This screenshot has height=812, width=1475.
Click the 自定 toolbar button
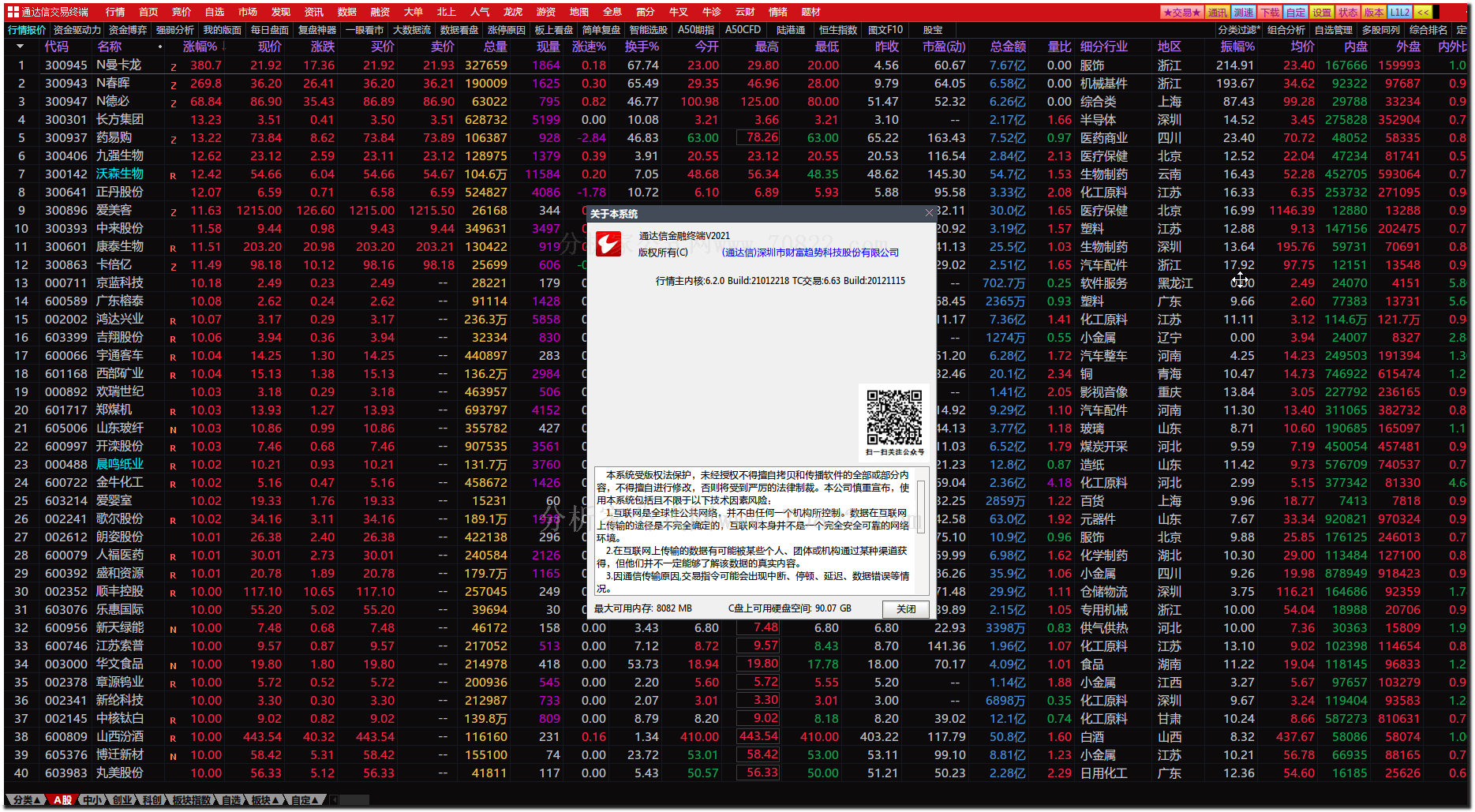coord(1296,12)
